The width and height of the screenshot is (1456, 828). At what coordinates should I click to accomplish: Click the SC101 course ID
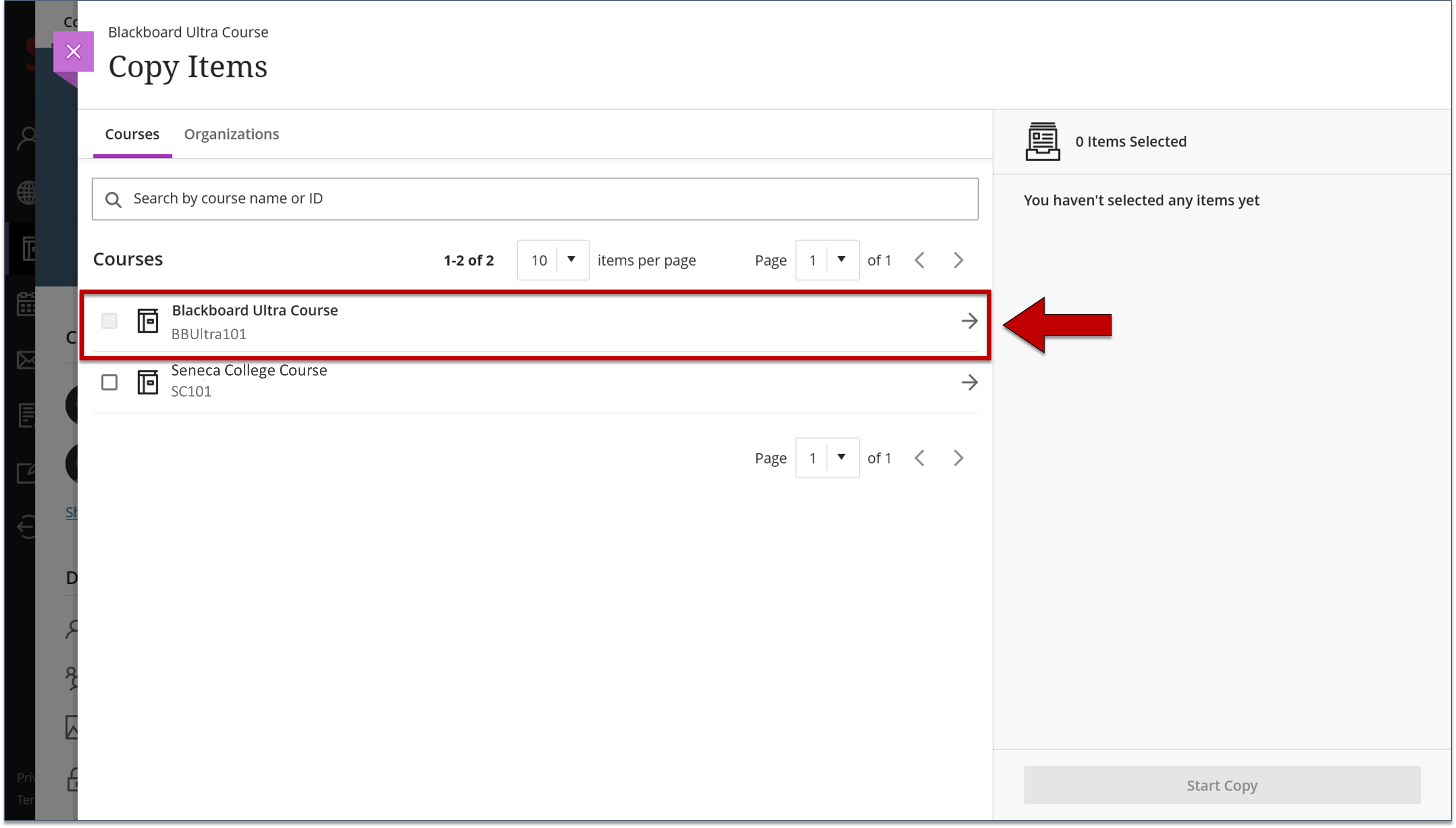click(x=191, y=391)
